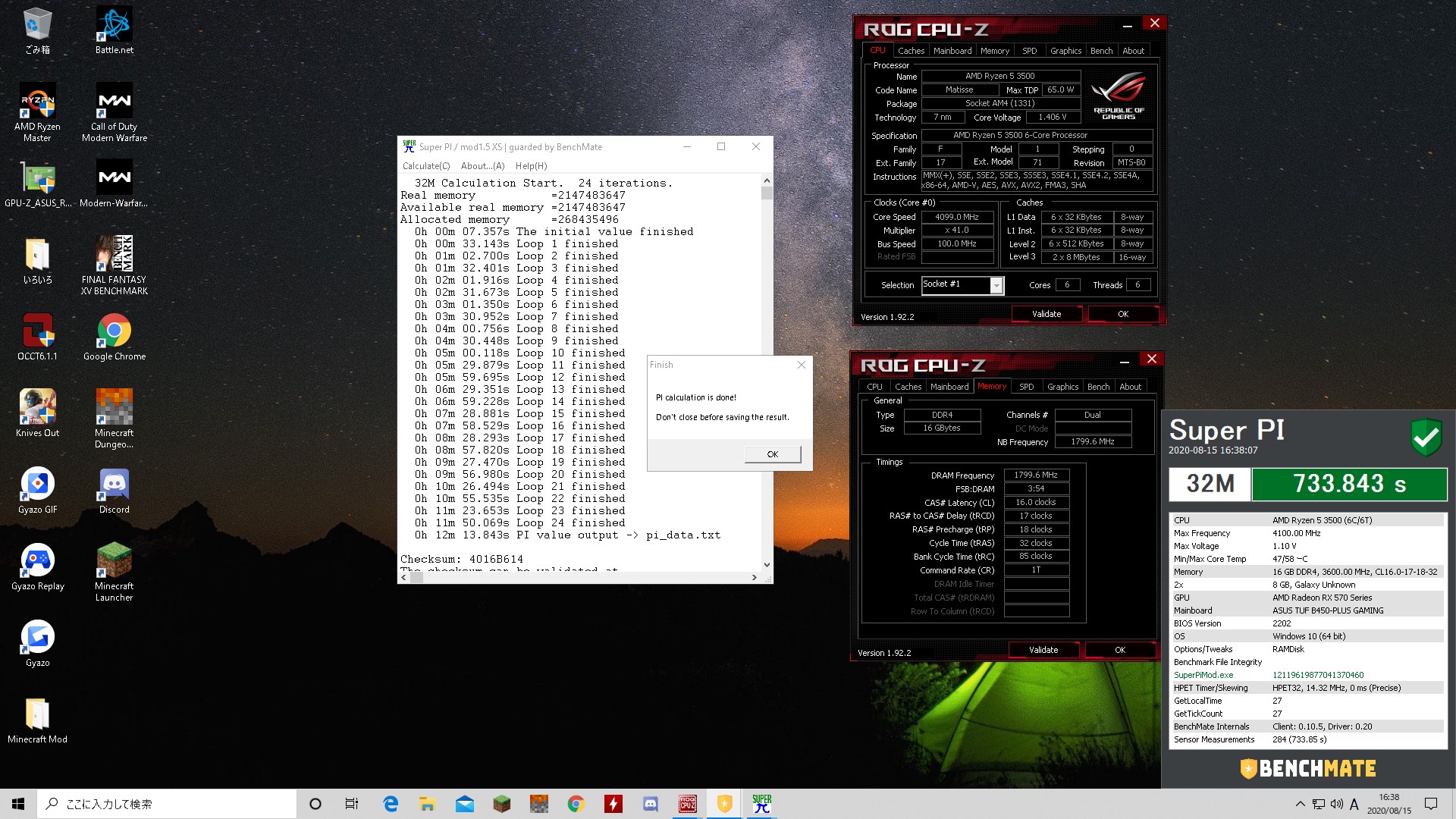The width and height of the screenshot is (1456, 819).
Task: Close the Finish dialog with X
Action: pyautogui.click(x=801, y=365)
